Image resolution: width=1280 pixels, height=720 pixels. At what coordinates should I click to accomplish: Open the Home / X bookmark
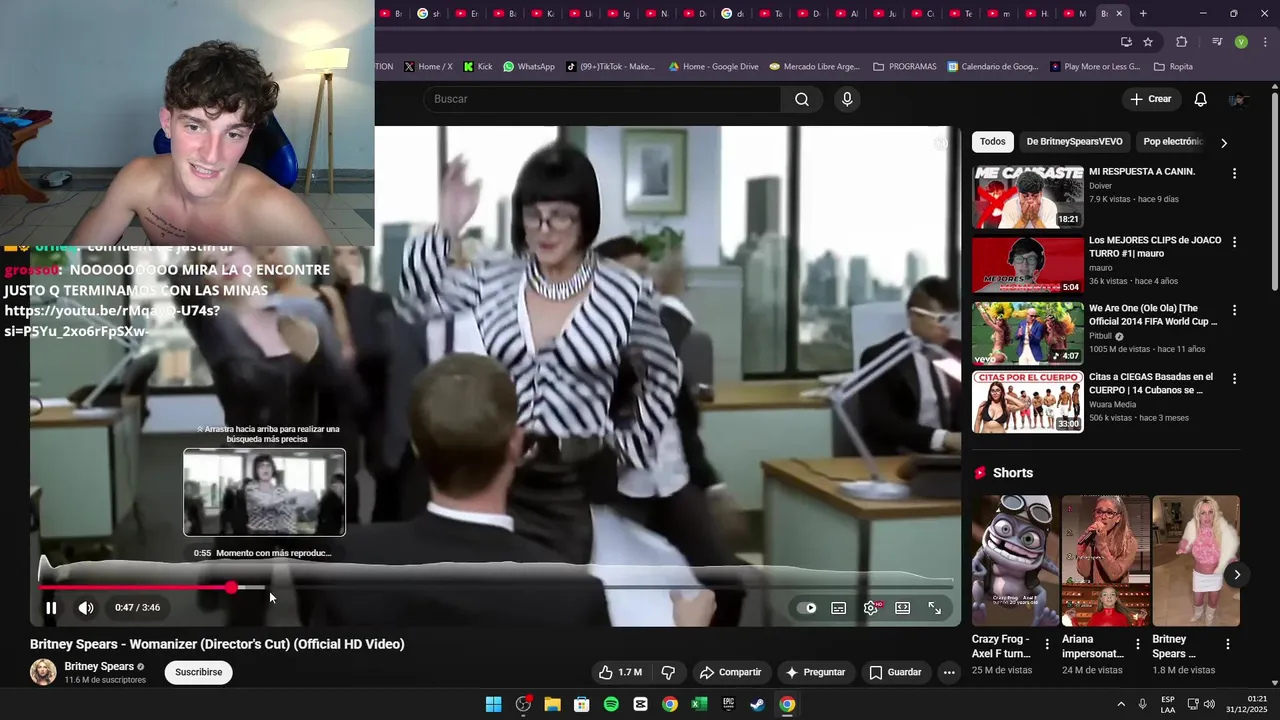[428, 66]
